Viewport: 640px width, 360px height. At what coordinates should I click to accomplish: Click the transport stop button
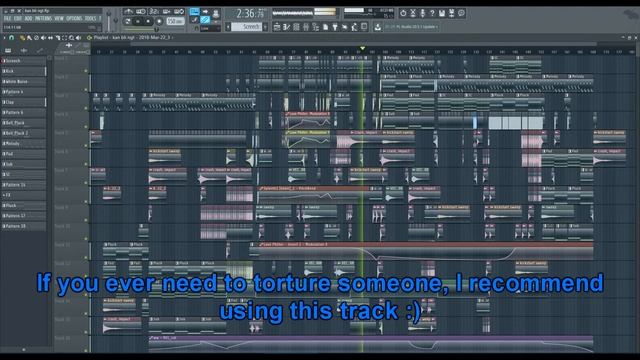click(148, 21)
